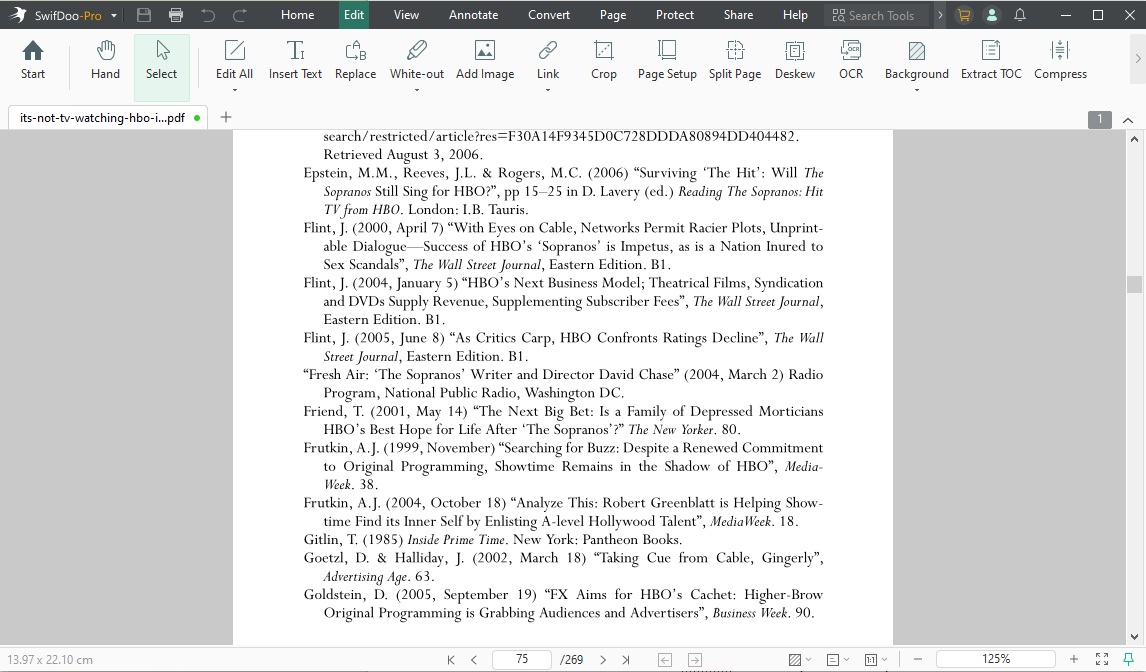Run the Deskew tool
Viewport: 1146px width, 672px height.
[794, 61]
